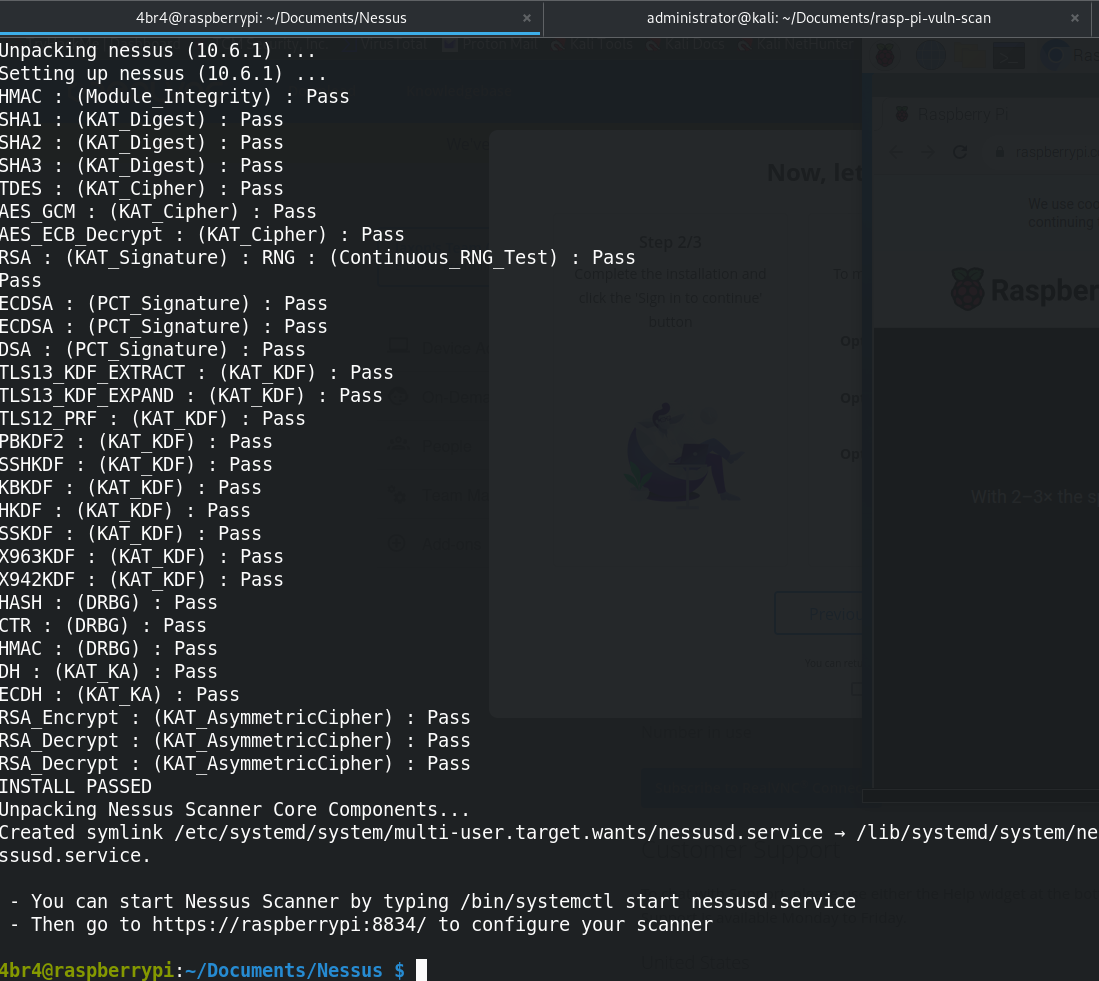
Task: Click the Raspberry Pi favicon on the browser tab
Action: tap(902, 114)
